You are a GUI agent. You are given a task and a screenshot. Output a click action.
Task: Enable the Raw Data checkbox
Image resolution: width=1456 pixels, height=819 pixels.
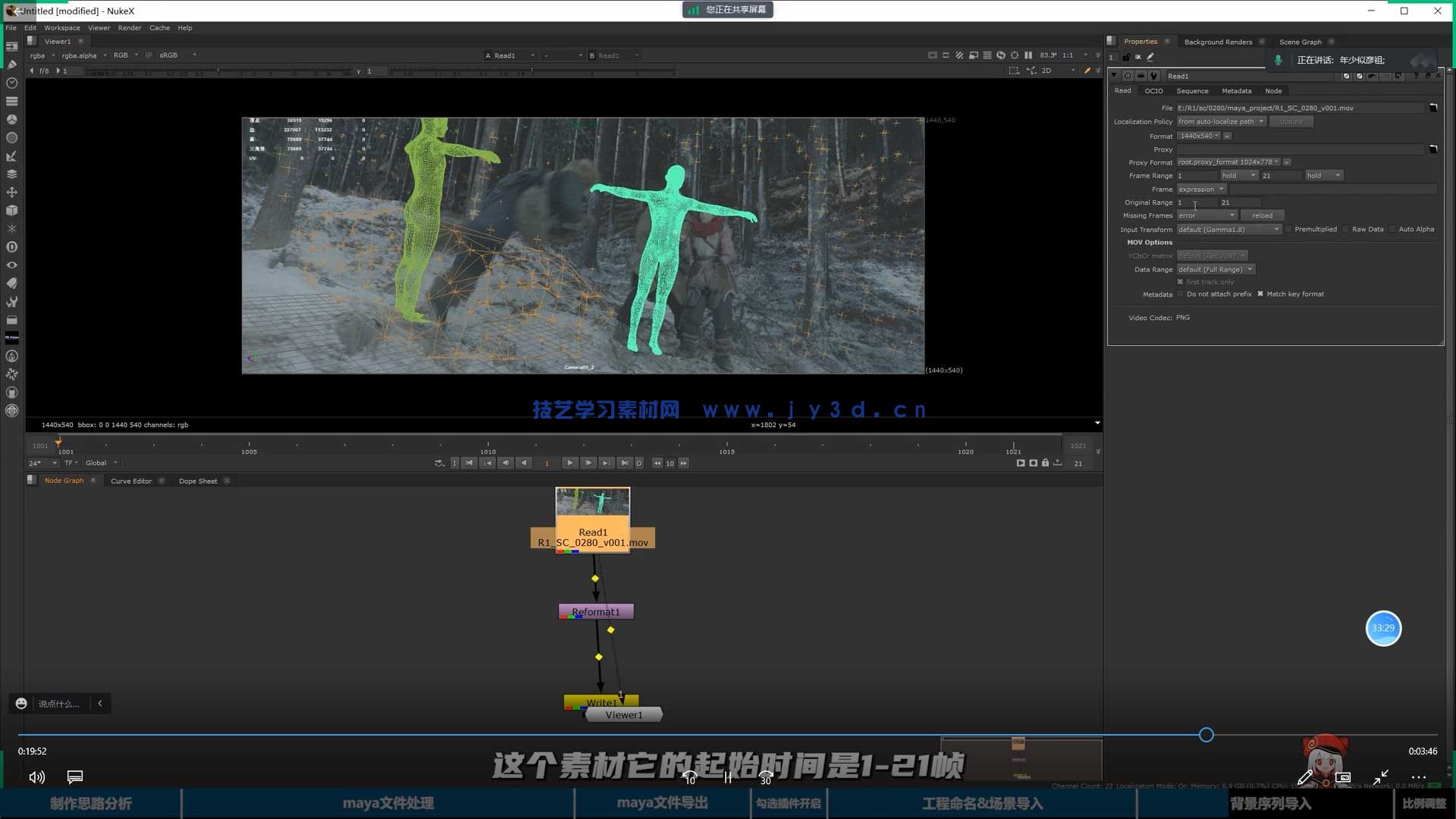tap(1346, 229)
